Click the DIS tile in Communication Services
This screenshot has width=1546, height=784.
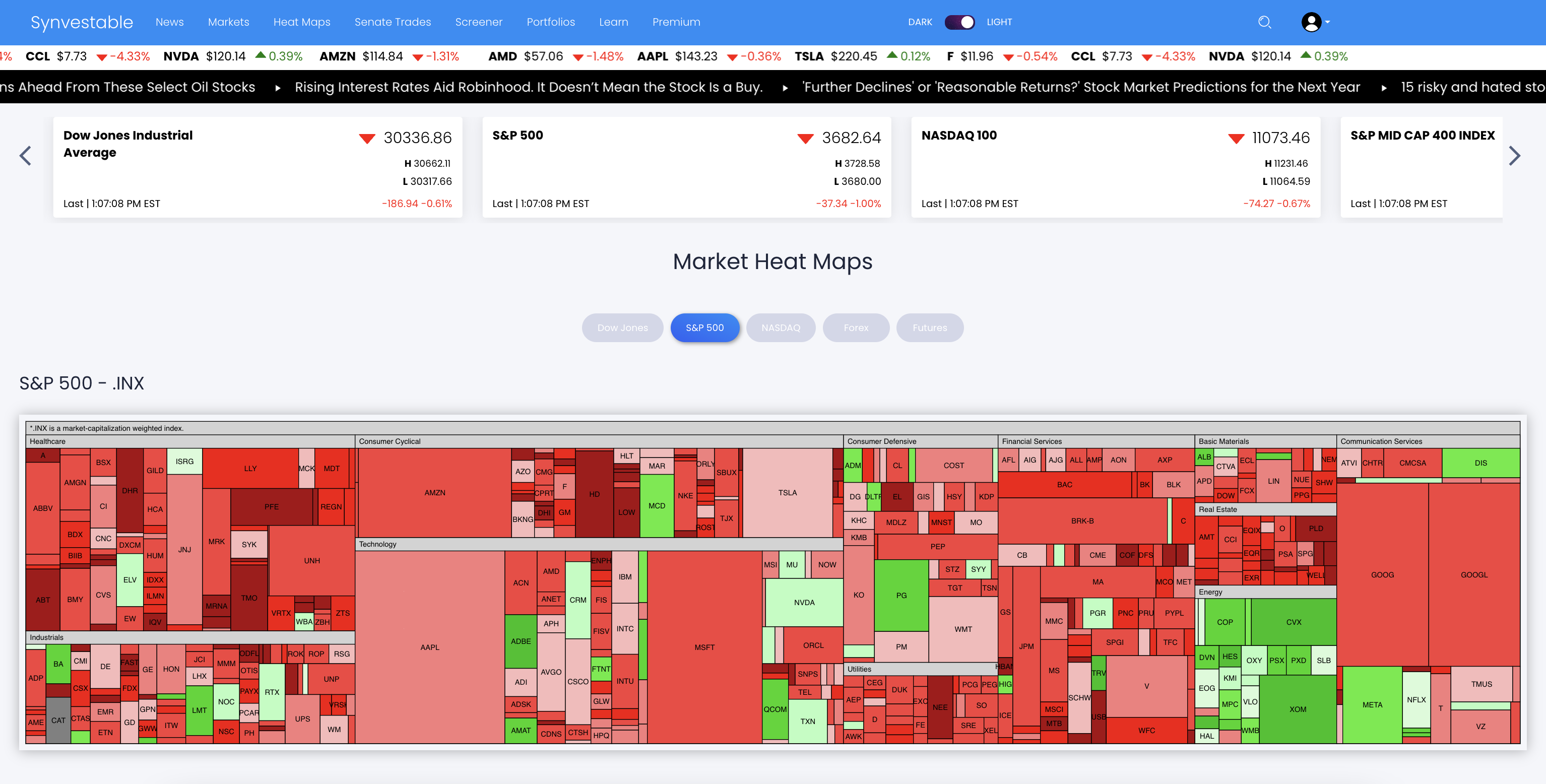click(x=1480, y=463)
